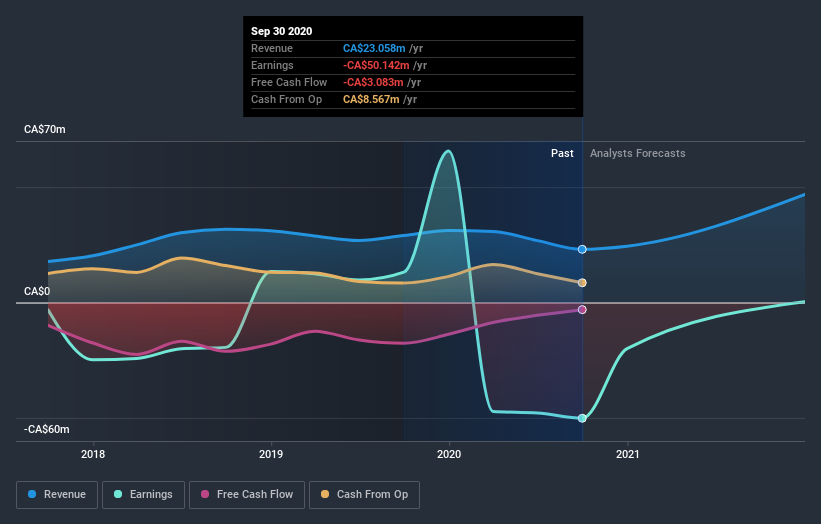
Task: Toggle the Free Cash Flow legend series
Action: 247,495
